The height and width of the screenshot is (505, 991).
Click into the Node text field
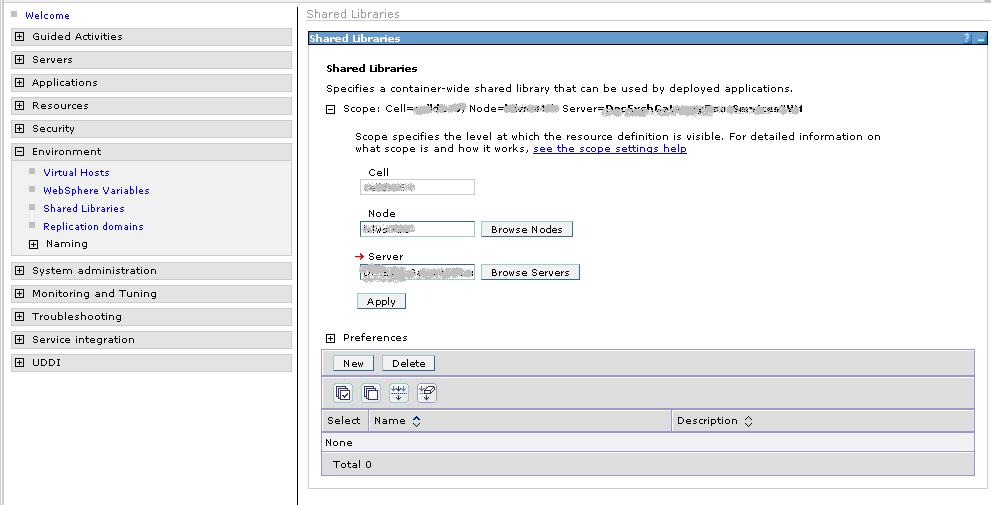[x=417, y=229]
